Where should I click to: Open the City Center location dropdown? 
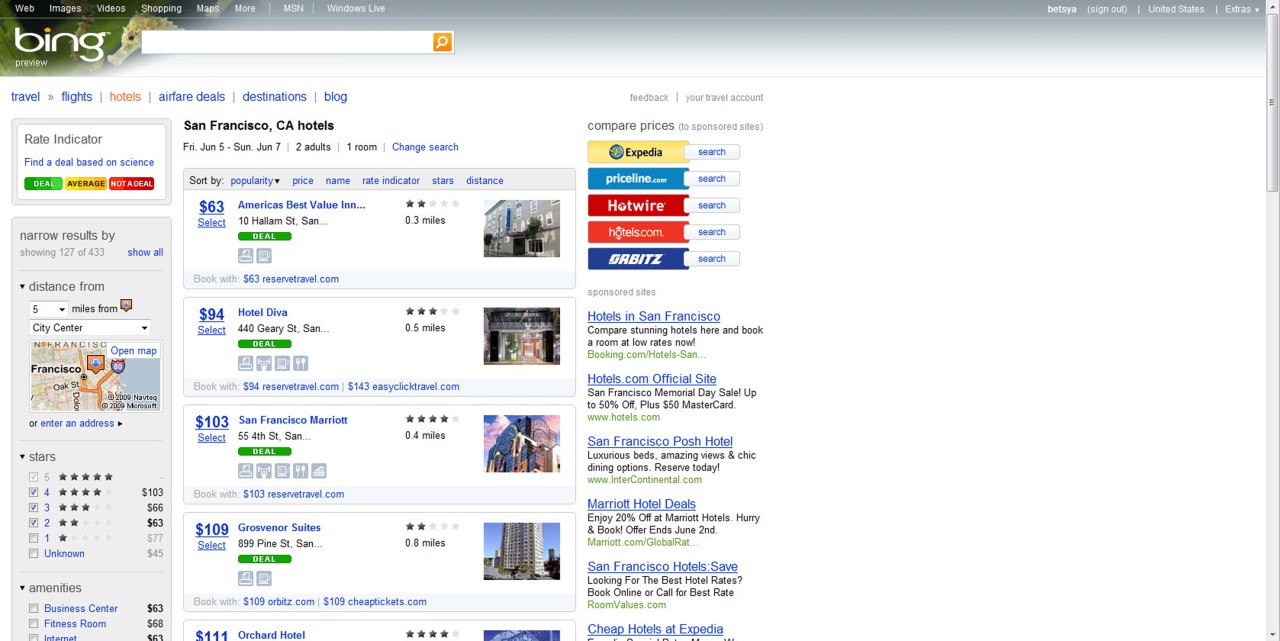pos(89,327)
